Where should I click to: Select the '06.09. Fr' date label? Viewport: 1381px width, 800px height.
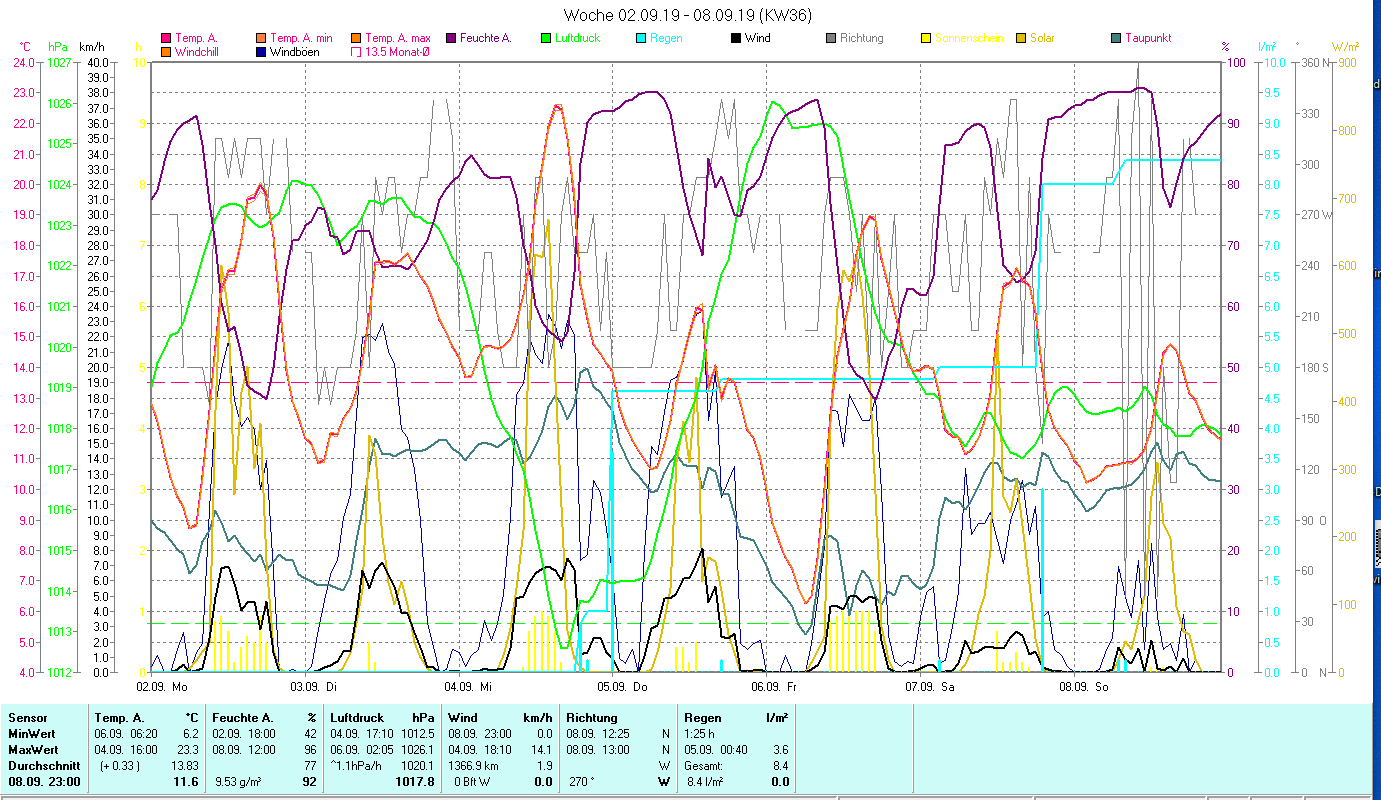(775, 687)
